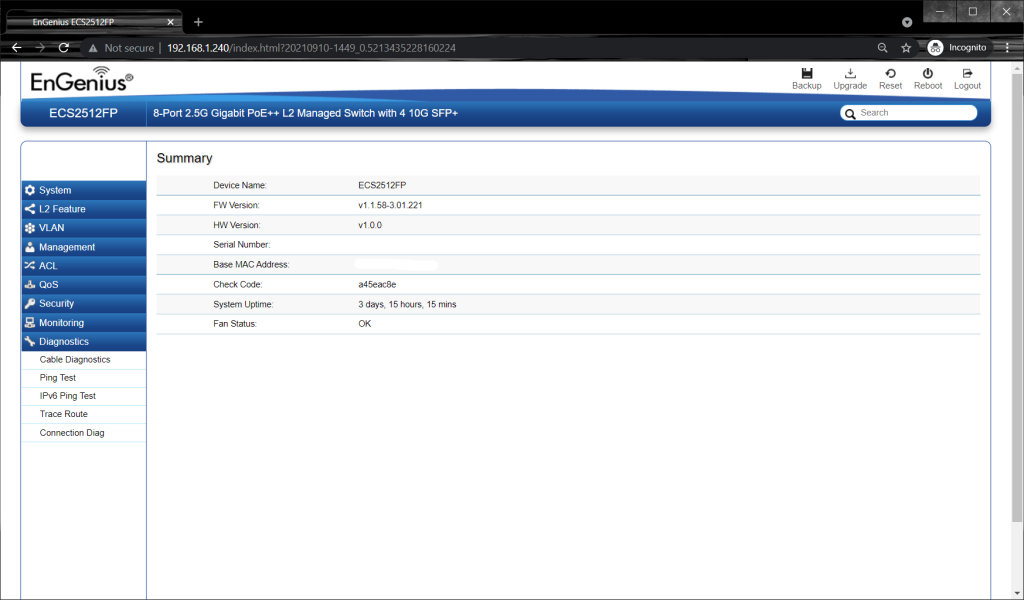Screen dimensions: 1024x600
Task: Click the wrench icon beside Diagnostics
Action: click(x=30, y=341)
